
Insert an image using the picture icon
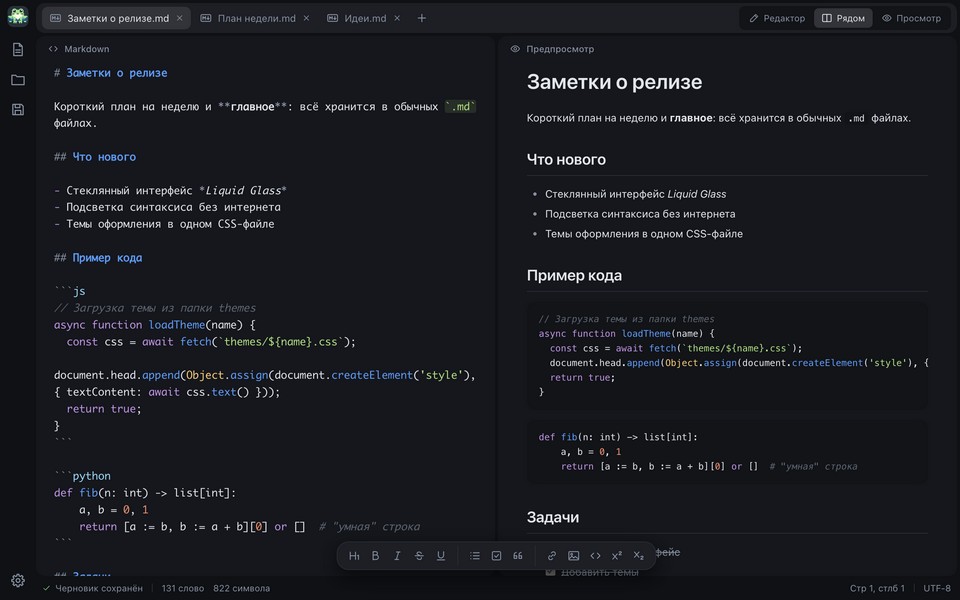click(x=574, y=556)
